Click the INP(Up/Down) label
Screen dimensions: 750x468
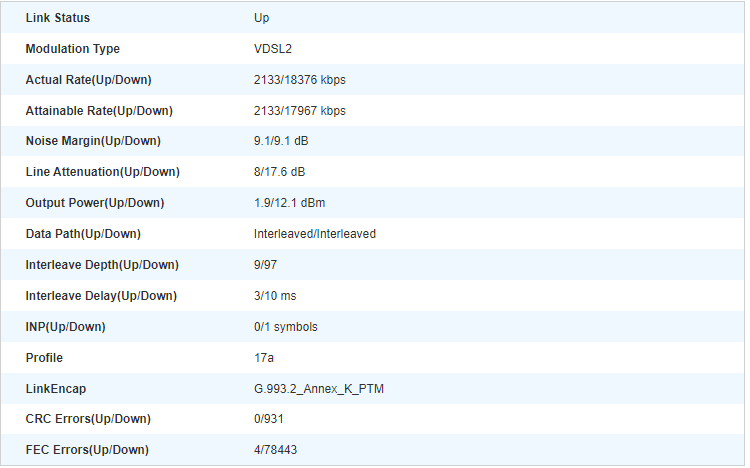tap(66, 327)
